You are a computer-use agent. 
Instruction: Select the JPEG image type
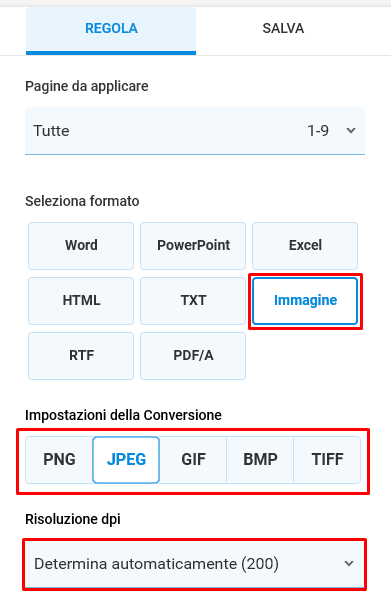(126, 460)
